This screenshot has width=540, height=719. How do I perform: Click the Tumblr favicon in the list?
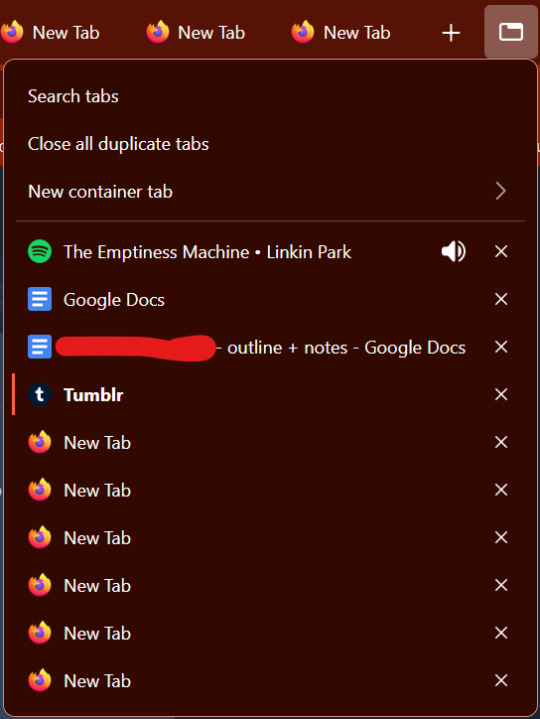(40, 394)
